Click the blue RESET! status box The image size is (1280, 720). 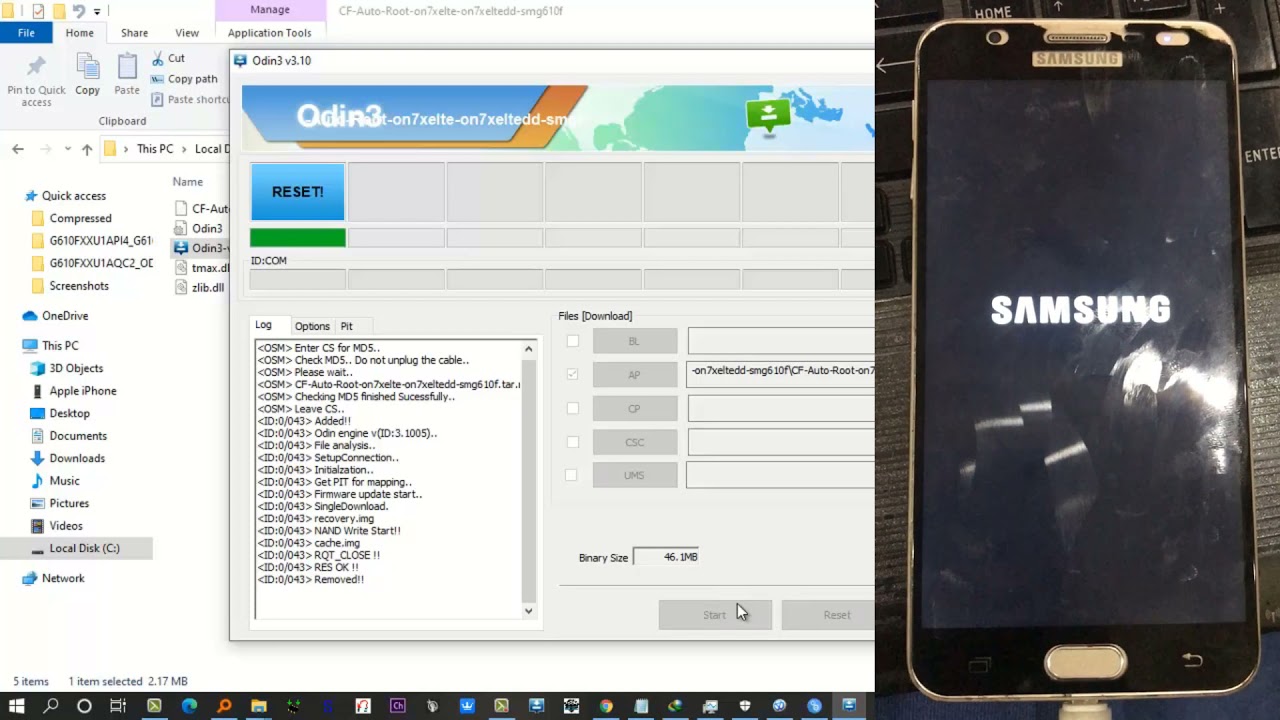(x=297, y=192)
